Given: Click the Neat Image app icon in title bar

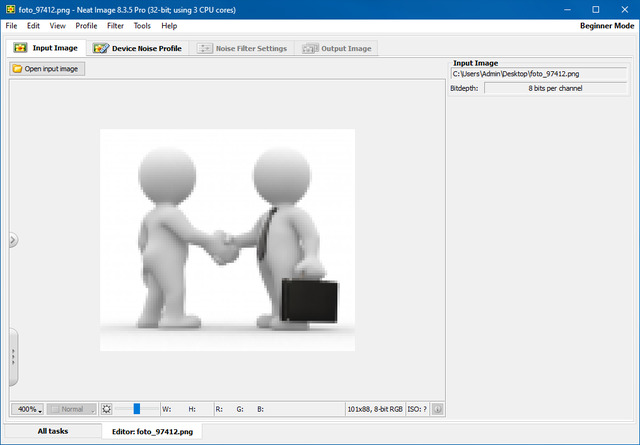Looking at the screenshot, I should pos(9,9).
